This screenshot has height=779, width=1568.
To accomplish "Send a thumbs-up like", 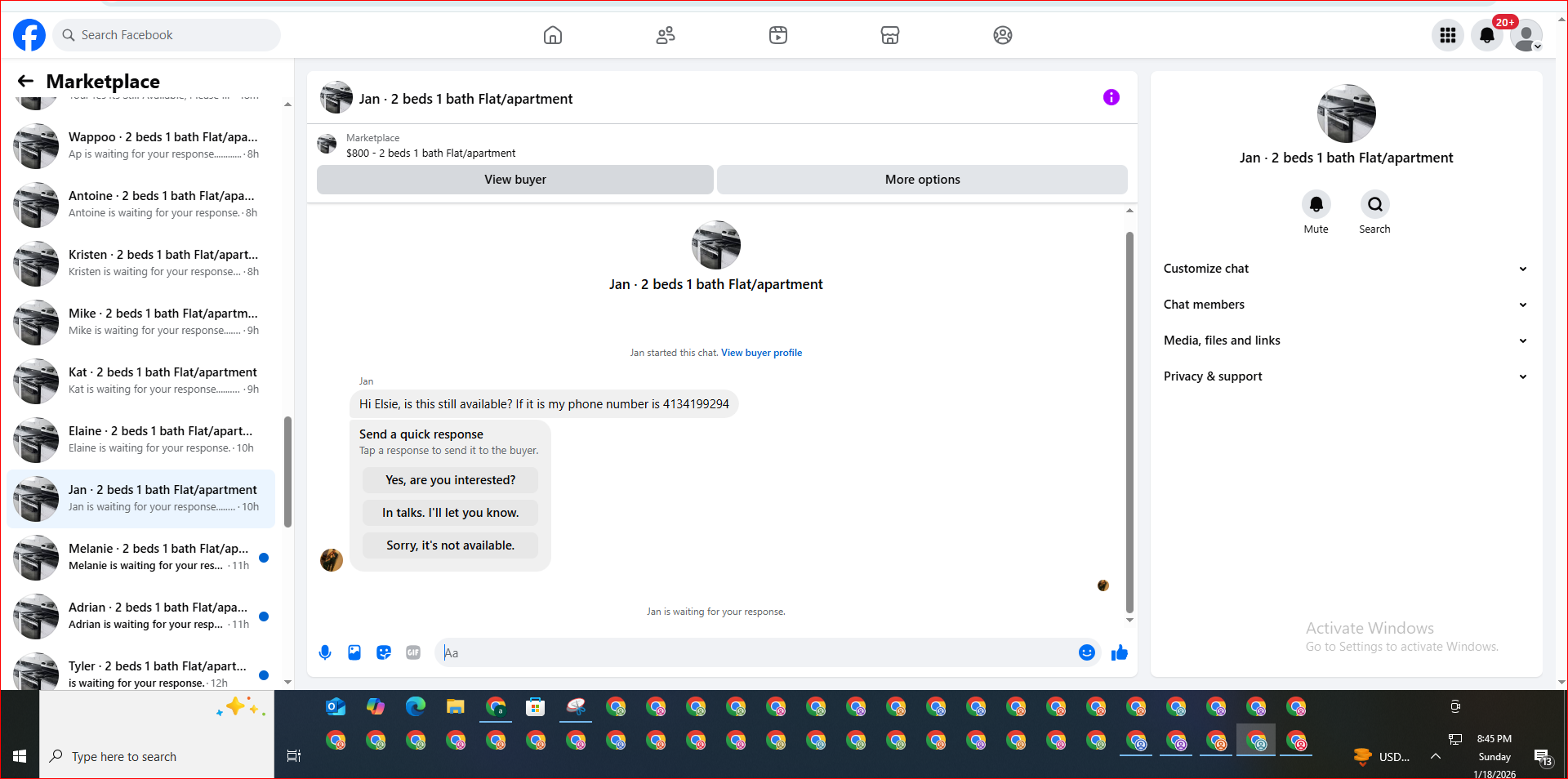I will [1120, 652].
